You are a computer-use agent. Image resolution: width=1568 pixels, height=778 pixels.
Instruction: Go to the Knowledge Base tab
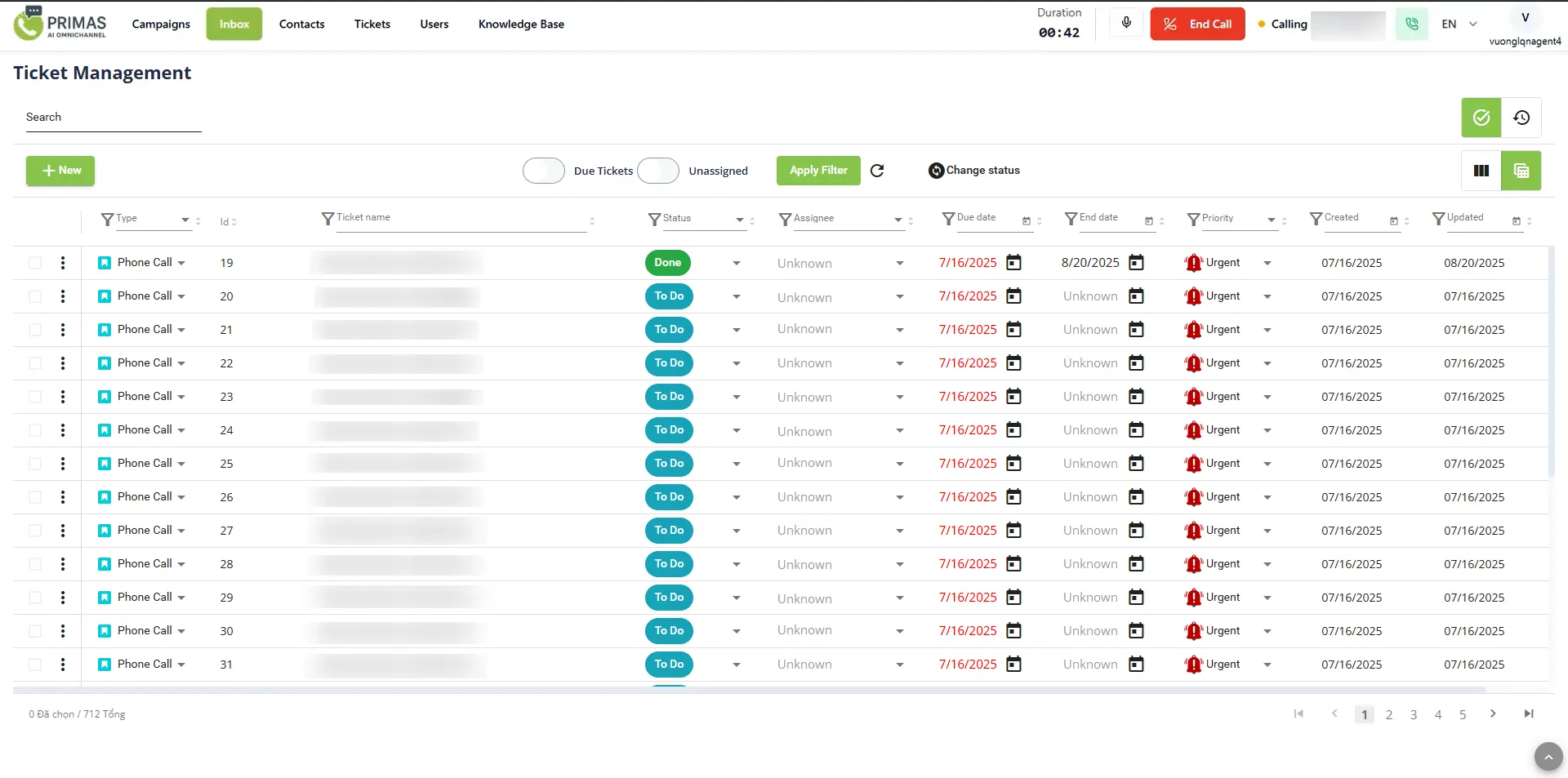(521, 24)
